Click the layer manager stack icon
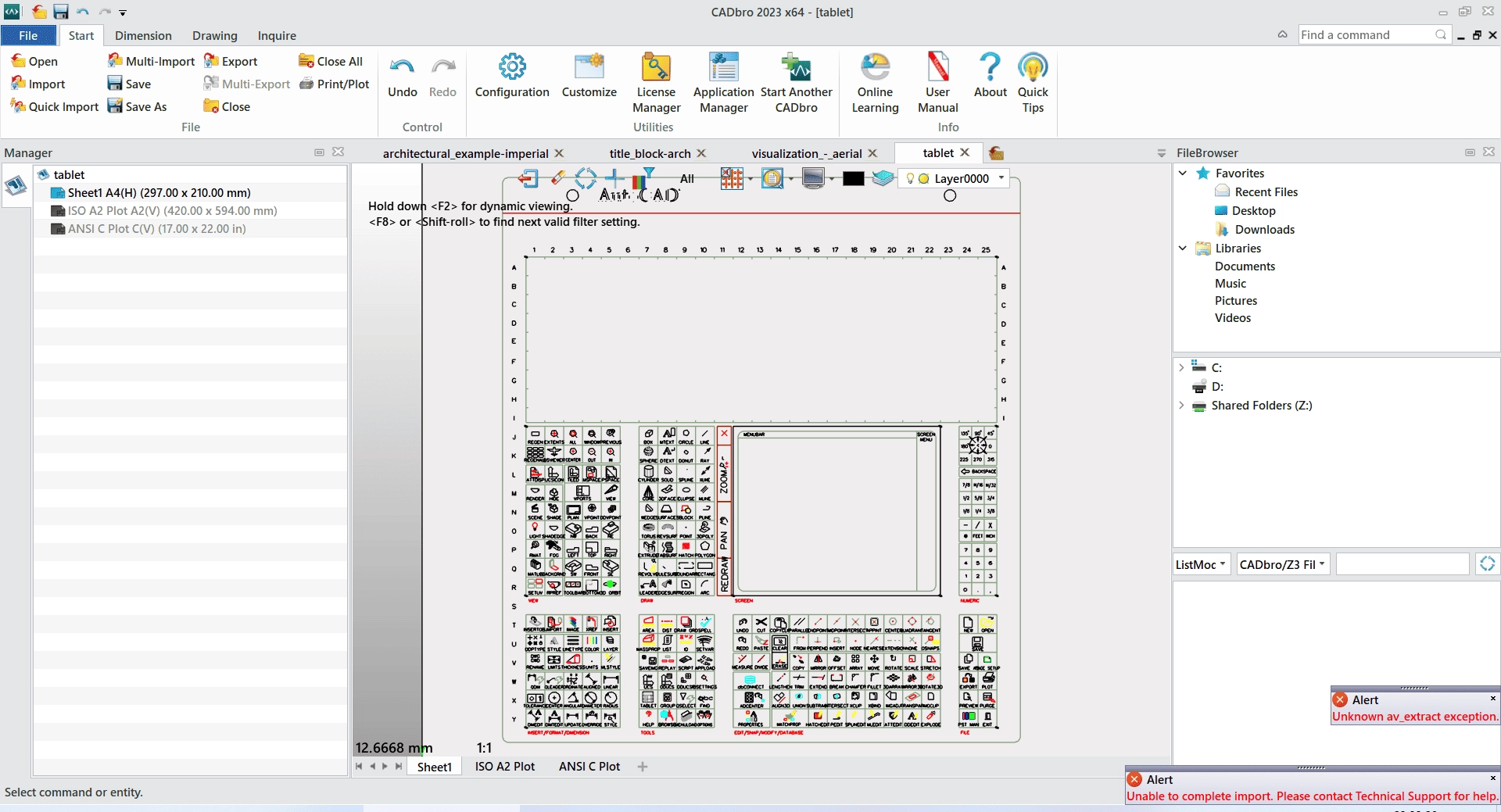Viewport: 1501px width, 812px height. tap(883, 178)
